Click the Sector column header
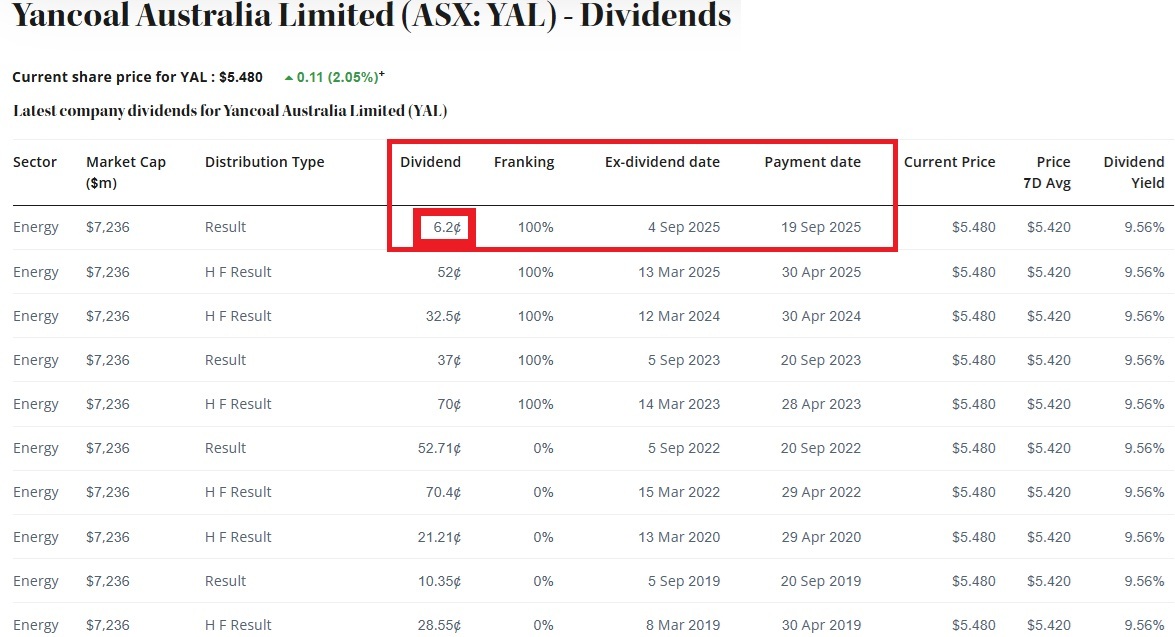The image size is (1175, 637). coord(35,162)
